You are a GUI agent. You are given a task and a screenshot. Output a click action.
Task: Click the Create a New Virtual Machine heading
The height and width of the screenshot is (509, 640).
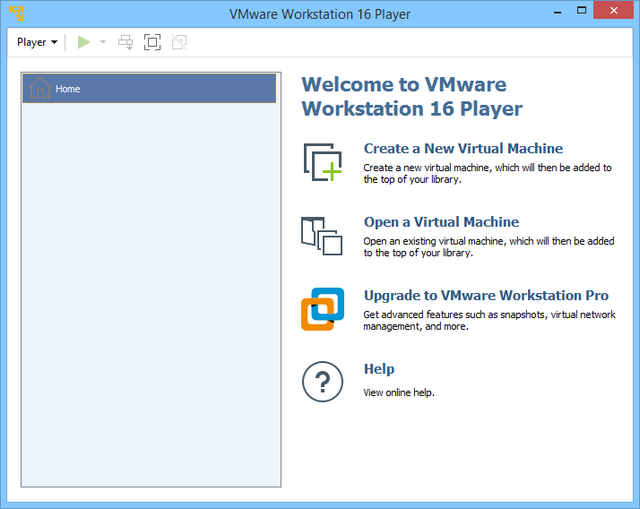click(463, 148)
